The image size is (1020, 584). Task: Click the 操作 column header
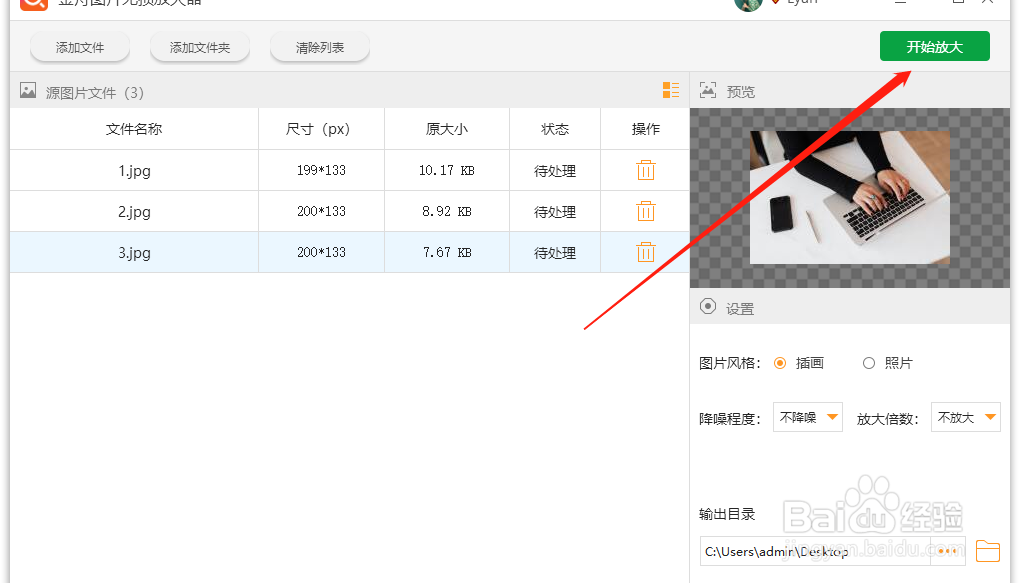pyautogui.click(x=645, y=129)
